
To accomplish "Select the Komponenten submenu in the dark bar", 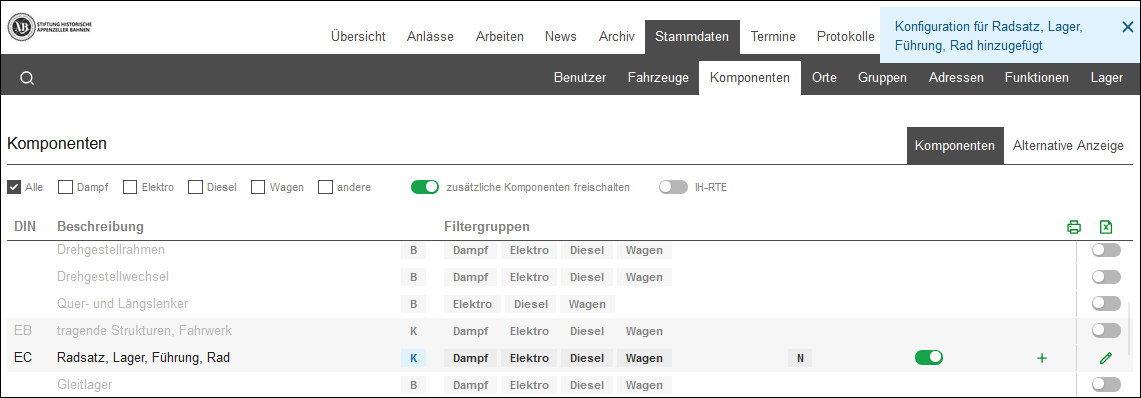I will click(750, 78).
